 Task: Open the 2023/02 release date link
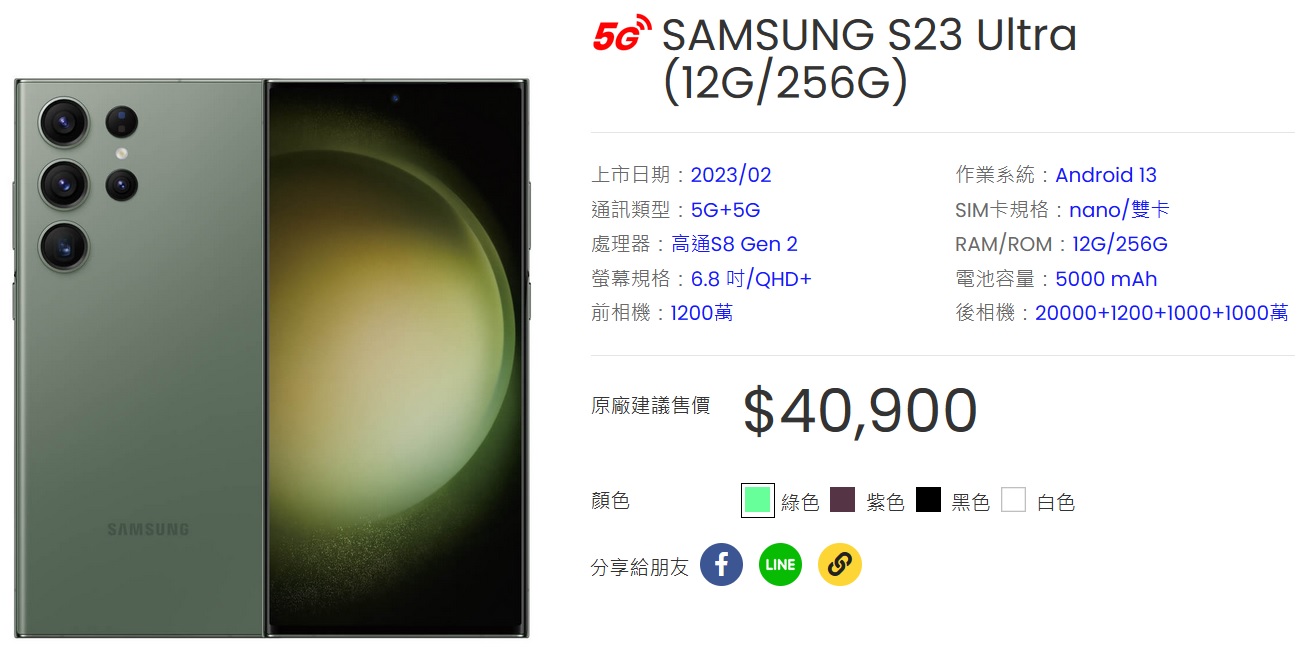731,175
